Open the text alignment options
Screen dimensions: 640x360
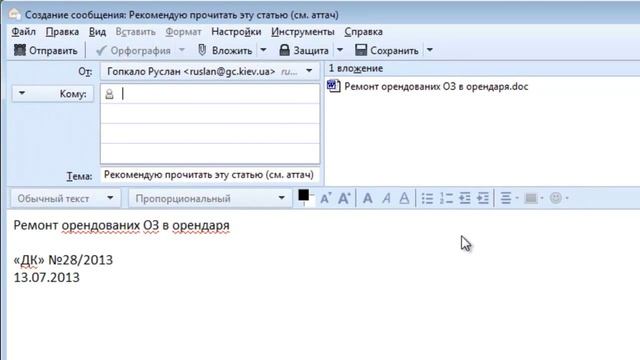509,198
